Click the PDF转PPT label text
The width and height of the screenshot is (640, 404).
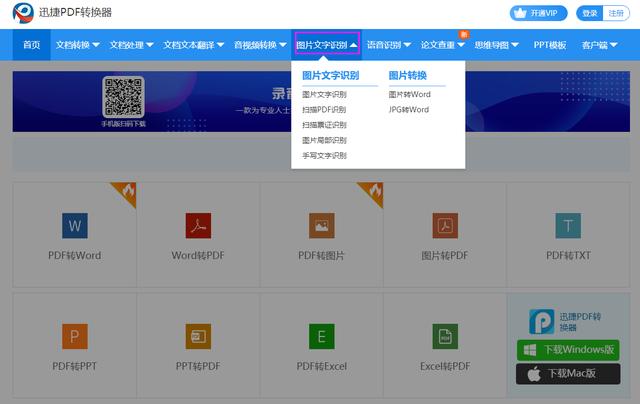click(75, 366)
